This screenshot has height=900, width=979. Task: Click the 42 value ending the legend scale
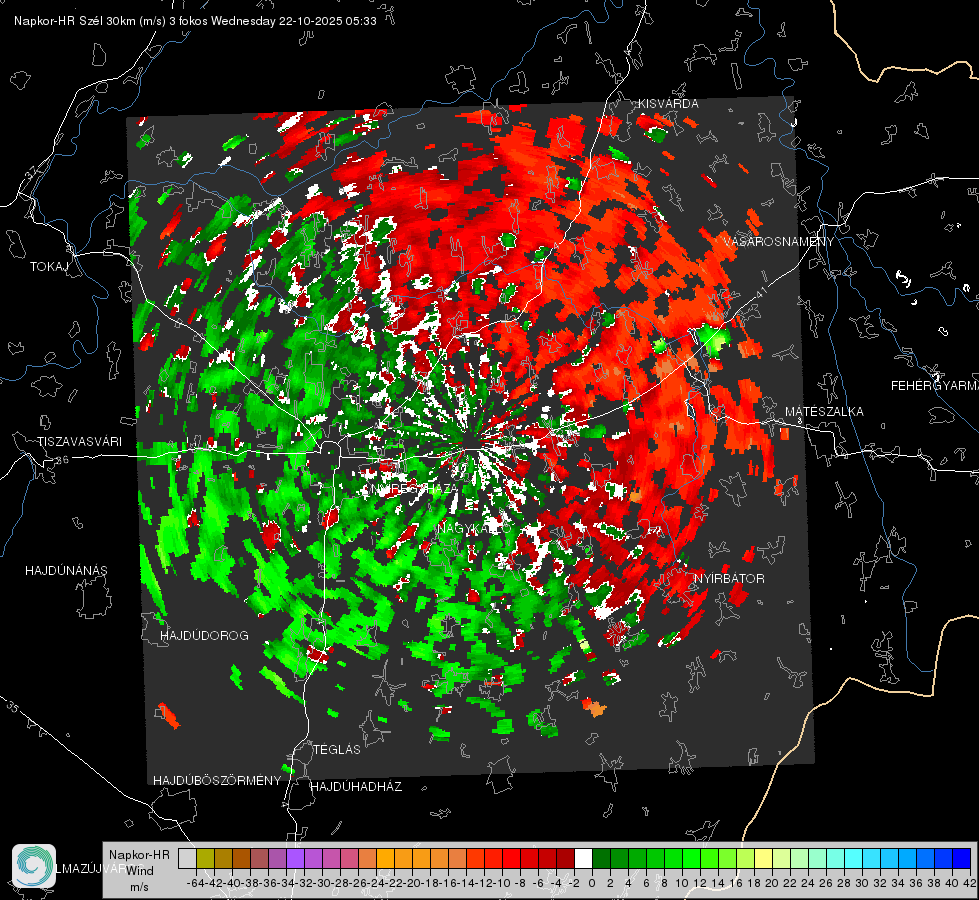click(969, 883)
